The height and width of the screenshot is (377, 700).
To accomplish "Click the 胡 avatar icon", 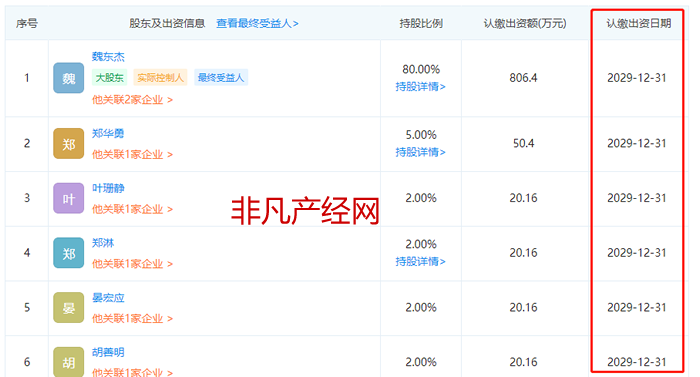I will (x=68, y=362).
